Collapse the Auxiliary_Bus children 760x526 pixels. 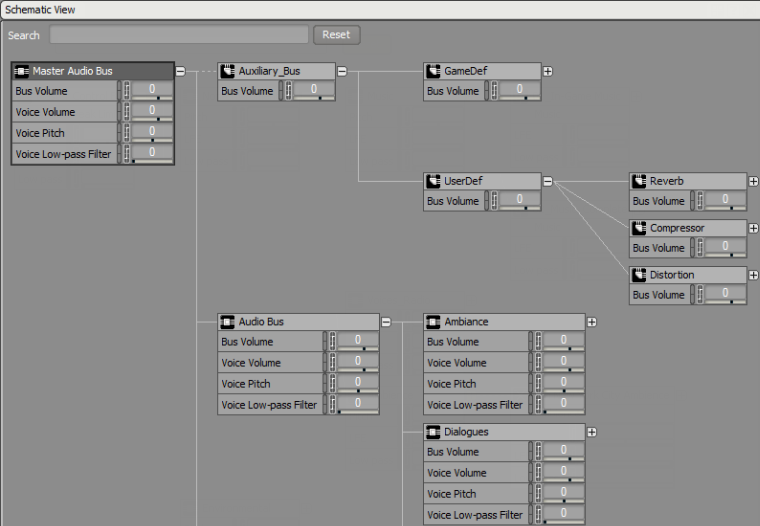point(342,71)
